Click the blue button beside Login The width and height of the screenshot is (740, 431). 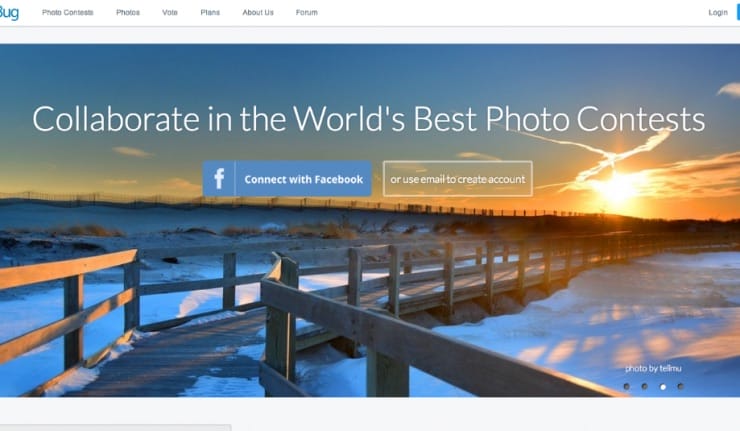pyautogui.click(x=738, y=12)
